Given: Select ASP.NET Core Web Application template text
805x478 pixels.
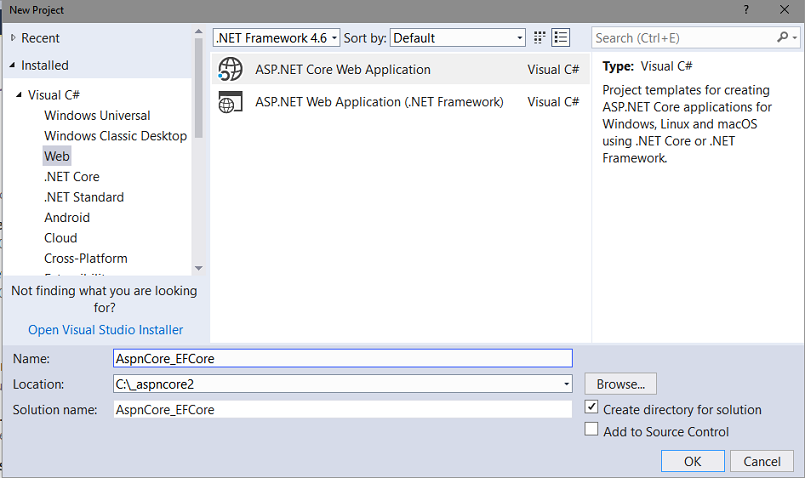Looking at the screenshot, I should tap(343, 69).
